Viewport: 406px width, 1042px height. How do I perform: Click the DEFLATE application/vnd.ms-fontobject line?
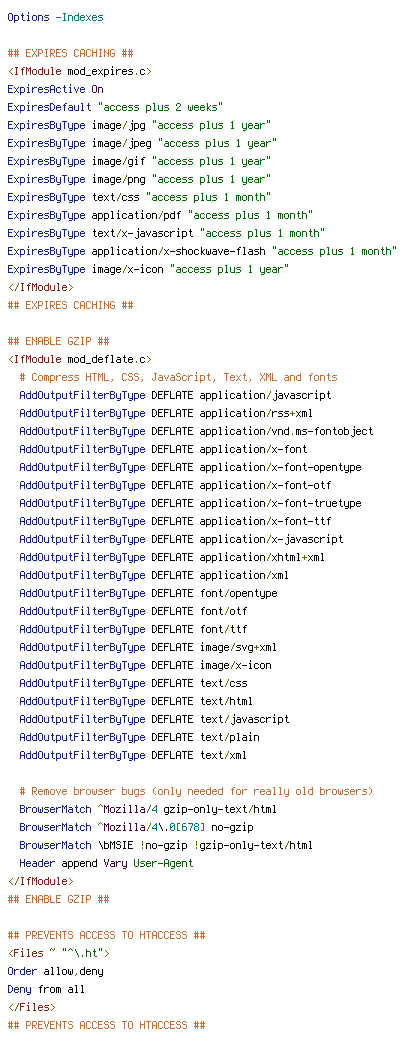(197, 431)
